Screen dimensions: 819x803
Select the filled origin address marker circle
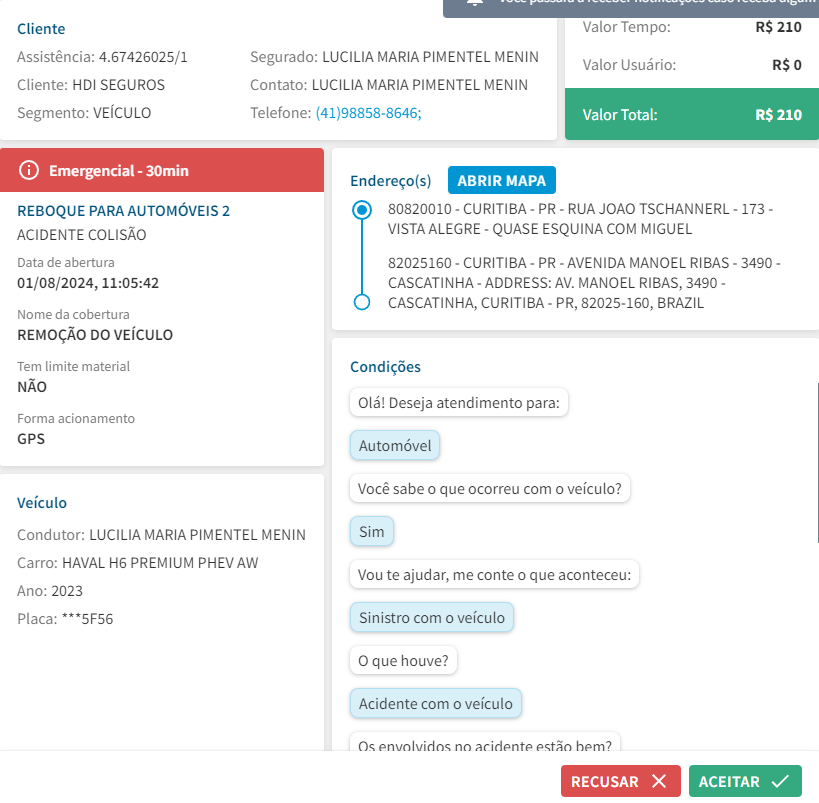pyautogui.click(x=362, y=211)
